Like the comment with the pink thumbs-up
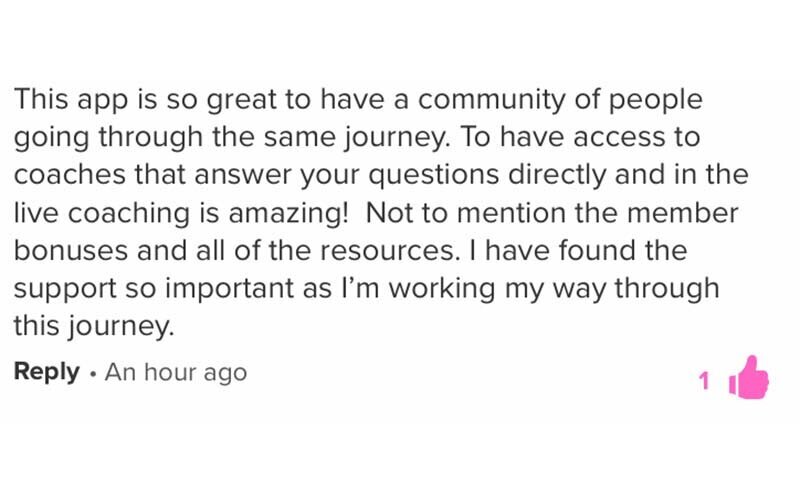The image size is (800, 500). click(x=750, y=377)
